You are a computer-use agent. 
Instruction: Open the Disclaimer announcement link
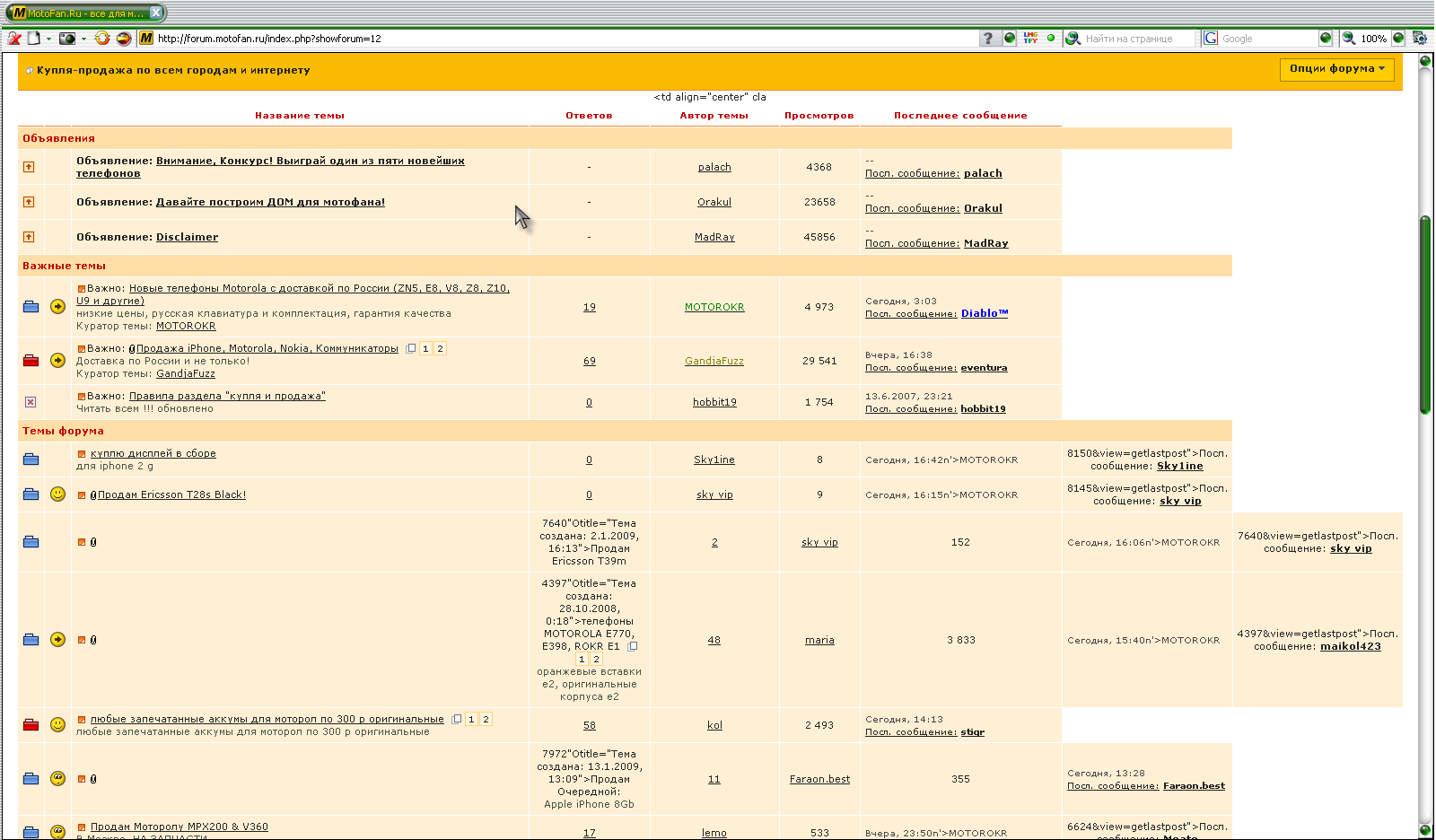tap(187, 237)
